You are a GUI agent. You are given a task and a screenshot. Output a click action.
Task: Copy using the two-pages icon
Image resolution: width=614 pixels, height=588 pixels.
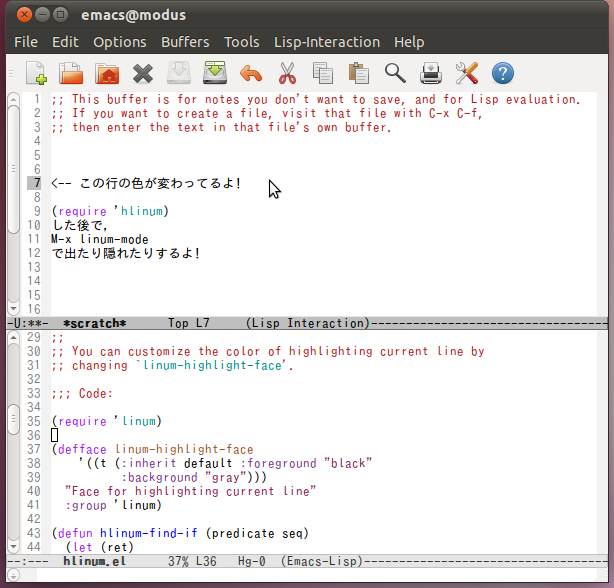(323, 73)
